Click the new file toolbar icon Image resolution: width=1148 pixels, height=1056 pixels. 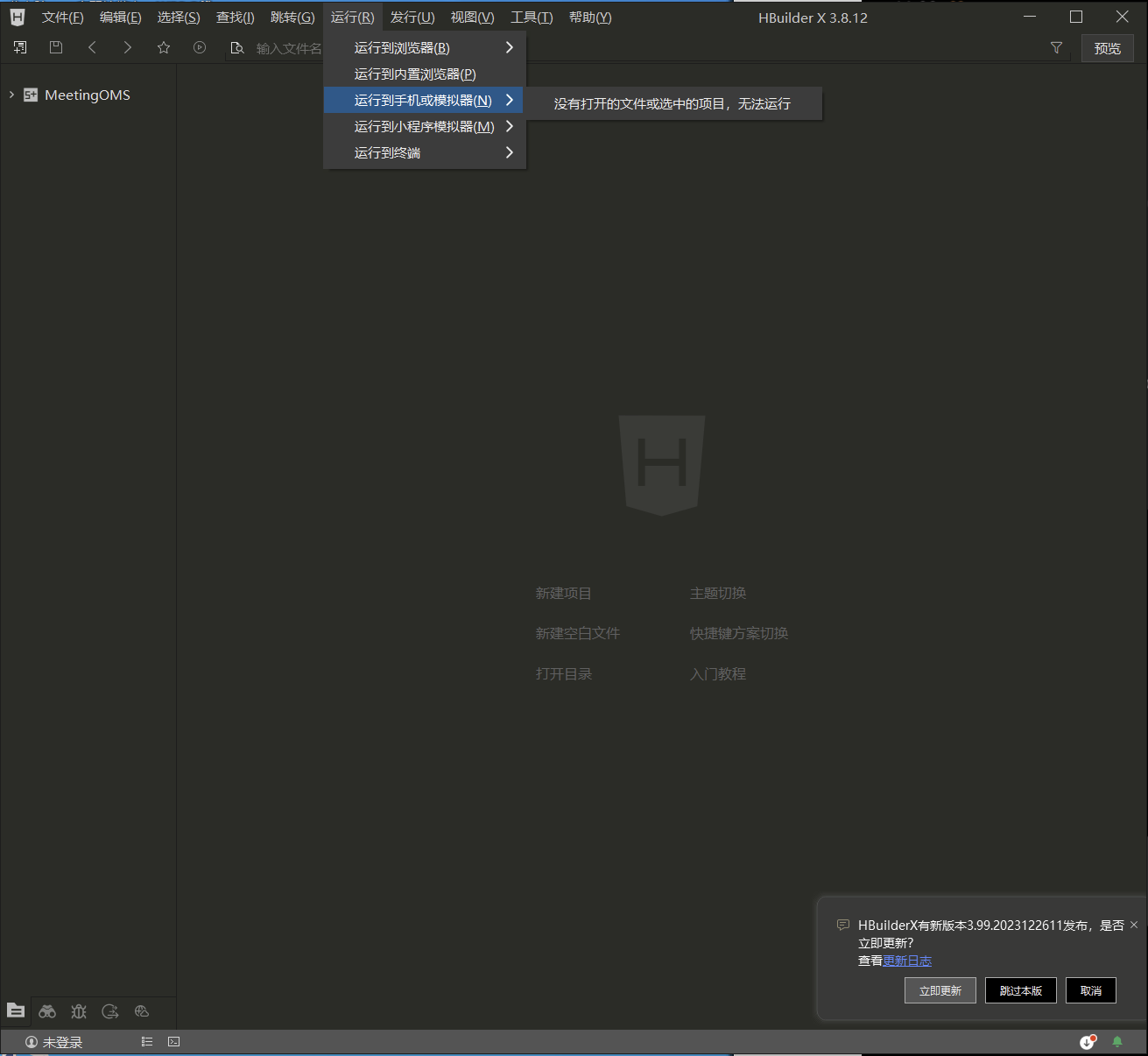pos(20,47)
